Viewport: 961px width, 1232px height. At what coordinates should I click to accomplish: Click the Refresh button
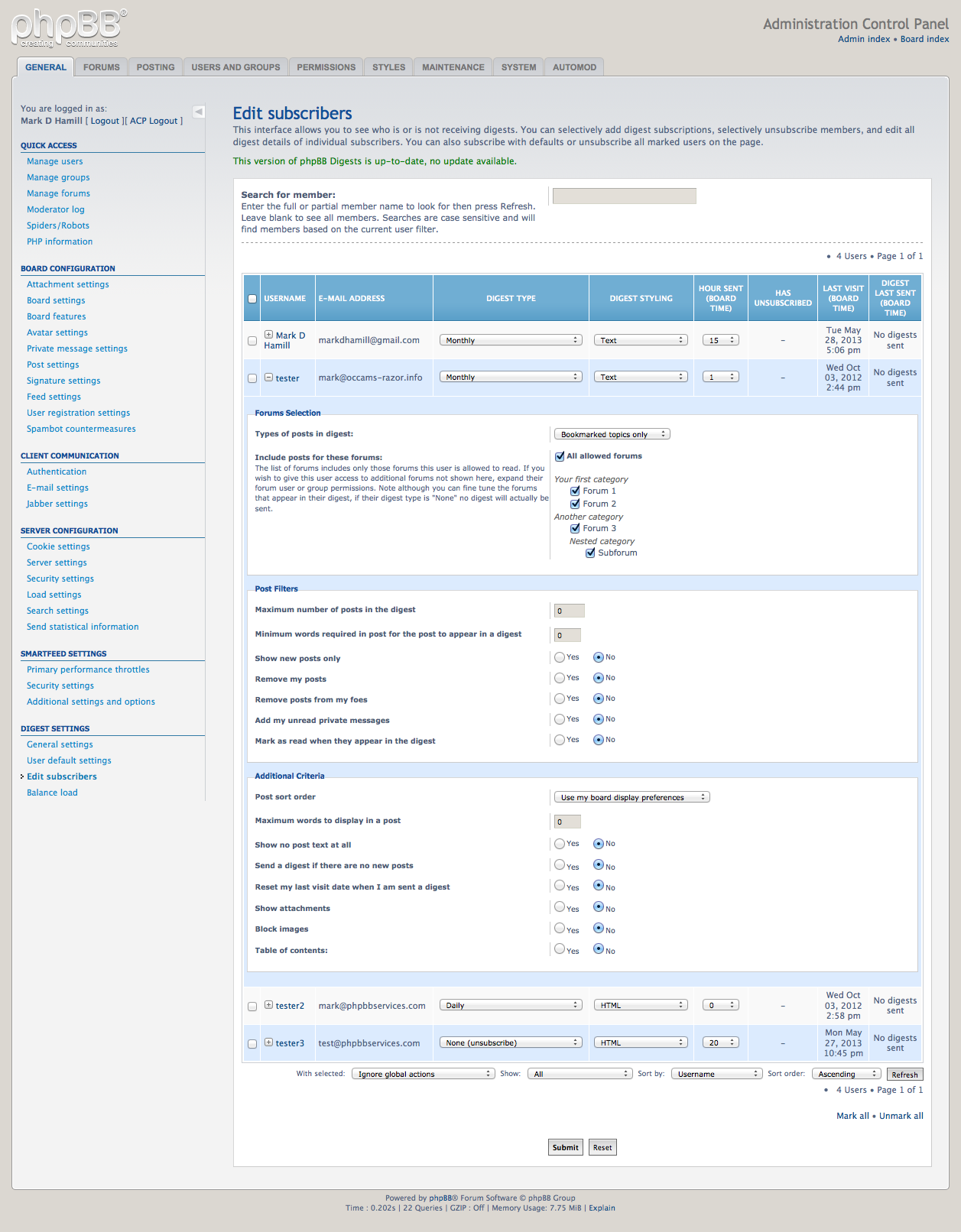(x=904, y=1075)
